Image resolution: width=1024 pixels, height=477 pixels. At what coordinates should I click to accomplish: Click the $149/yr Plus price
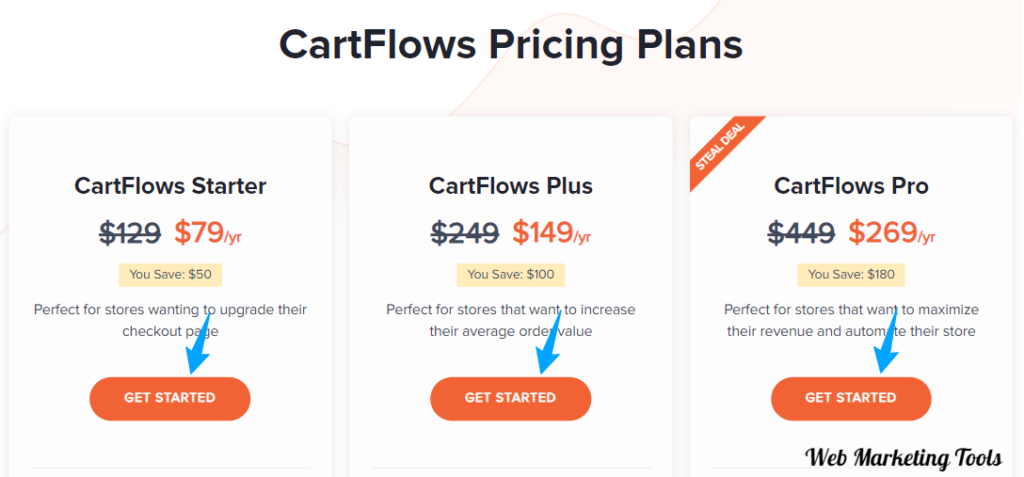coord(551,232)
